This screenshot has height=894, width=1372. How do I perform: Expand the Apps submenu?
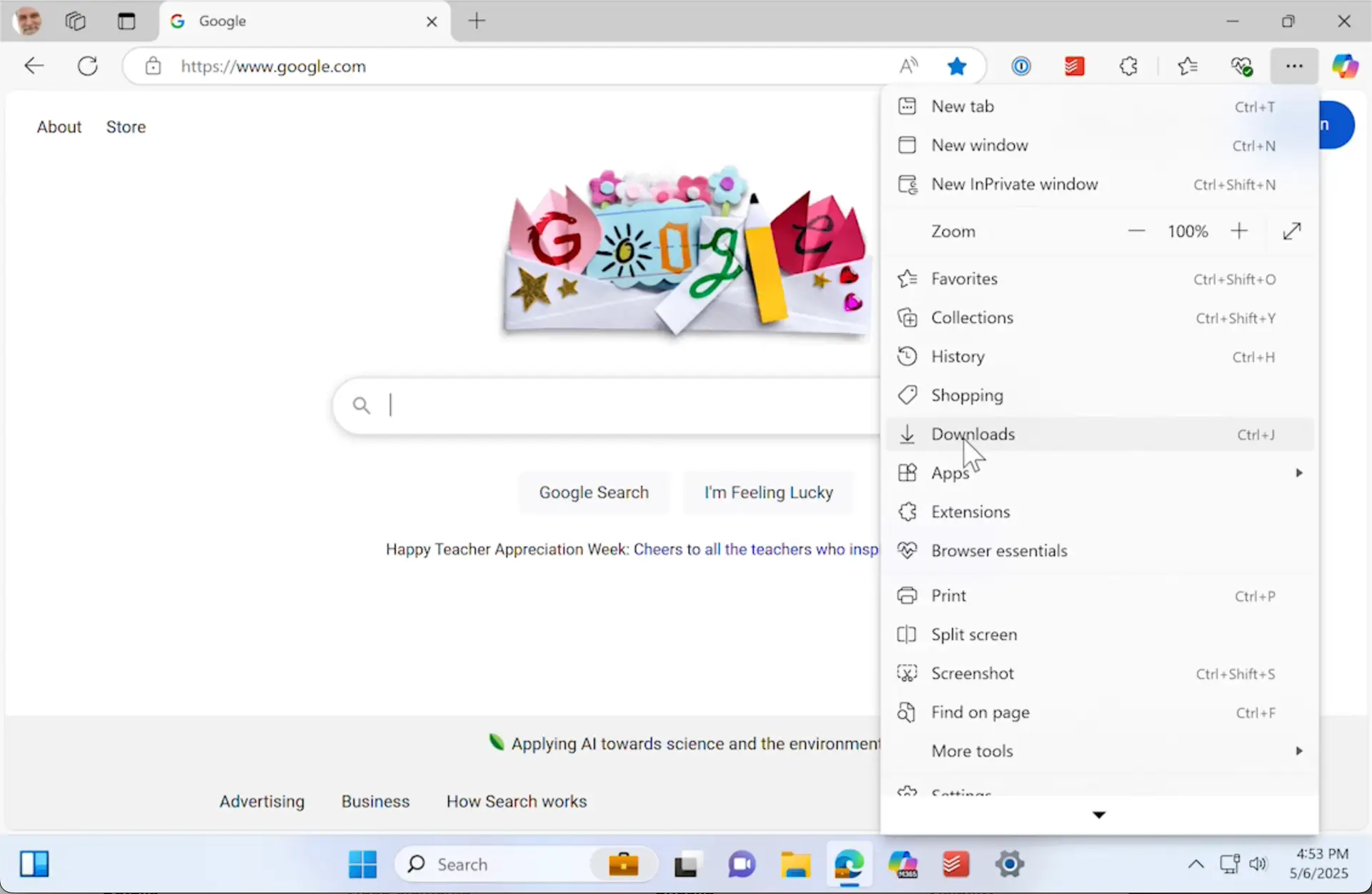click(1099, 473)
